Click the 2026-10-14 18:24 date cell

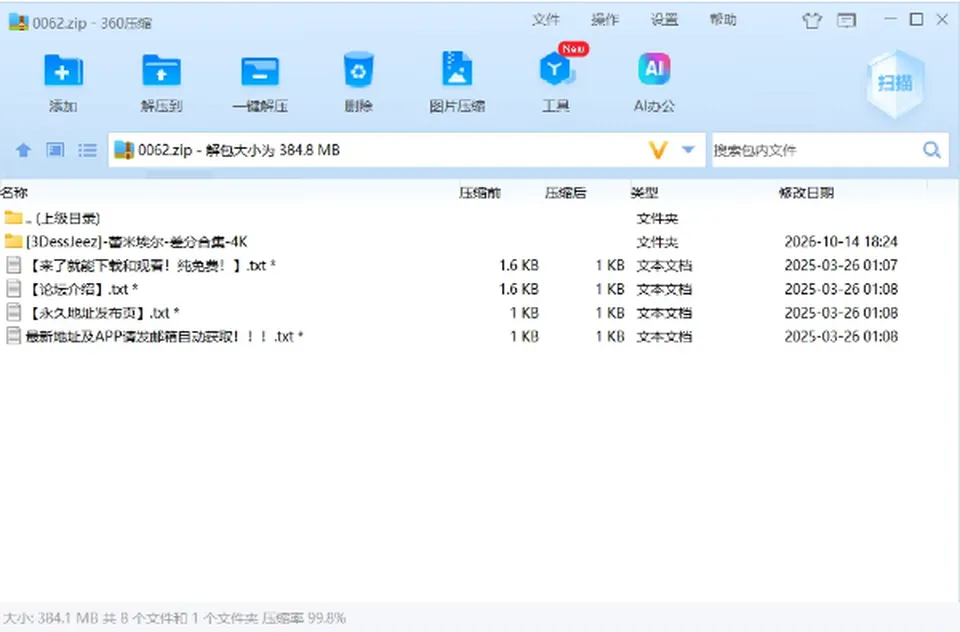841,242
